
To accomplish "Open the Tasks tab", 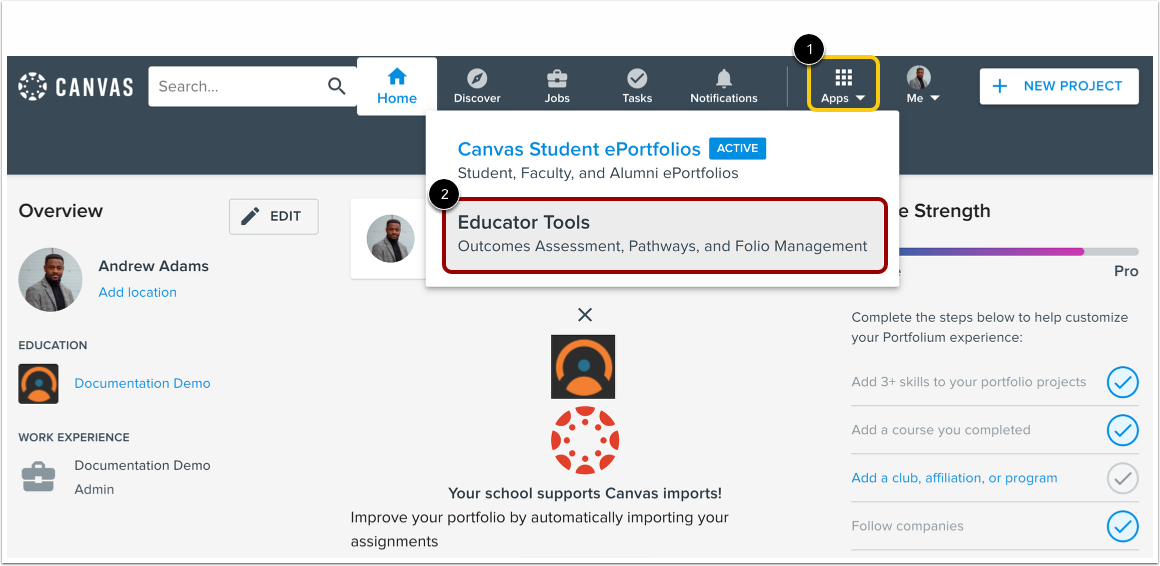I will 637,87.
